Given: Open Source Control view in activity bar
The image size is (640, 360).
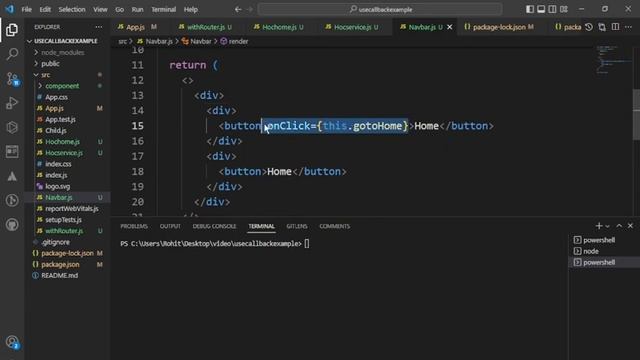Looking at the screenshot, I should 12,78.
